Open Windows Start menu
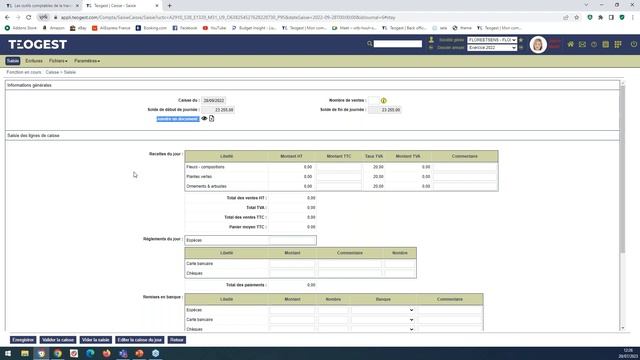Image resolution: width=640 pixels, height=360 pixels. pos(8,353)
